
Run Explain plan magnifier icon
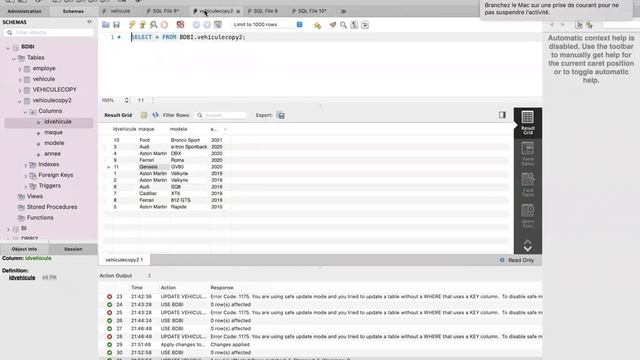pos(153,25)
